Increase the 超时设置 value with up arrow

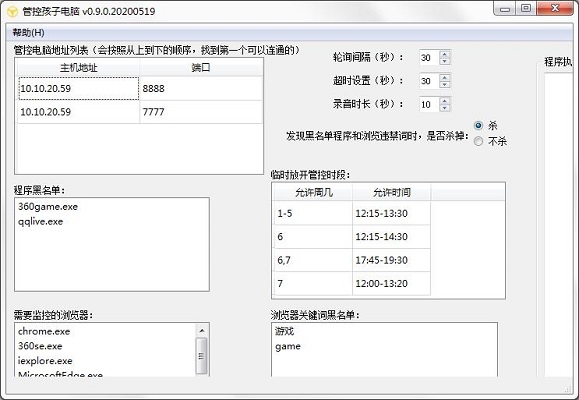pyautogui.click(x=445, y=77)
